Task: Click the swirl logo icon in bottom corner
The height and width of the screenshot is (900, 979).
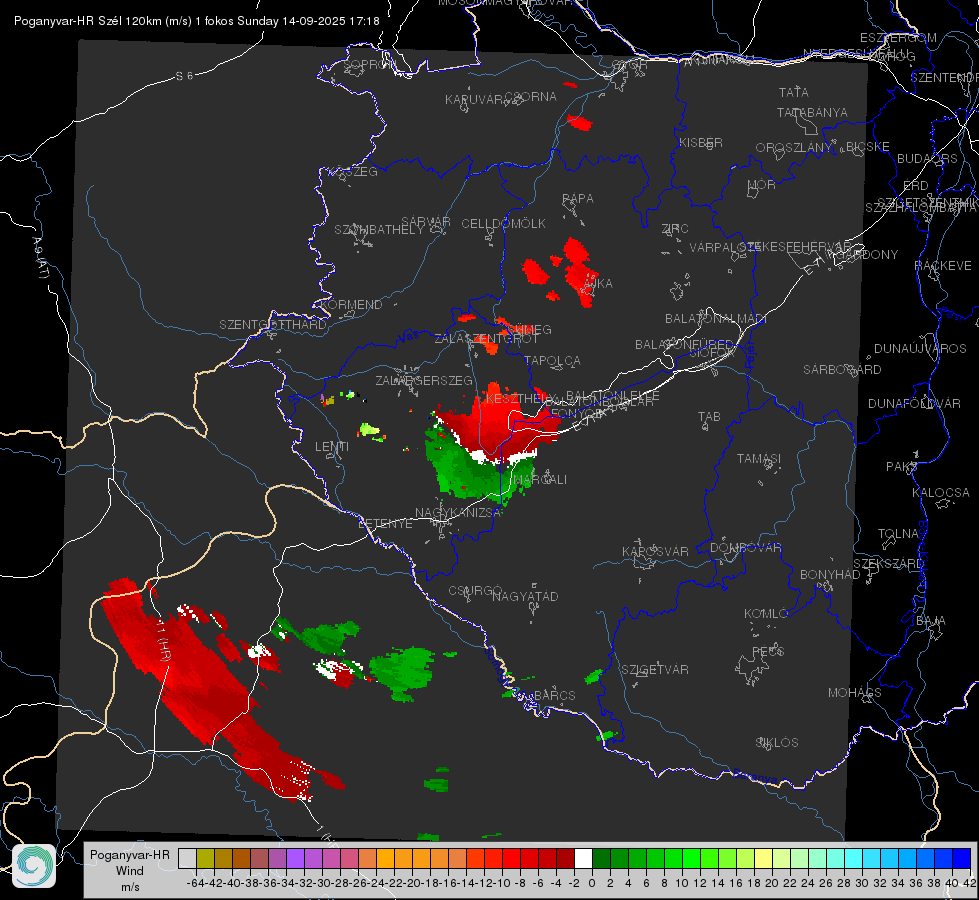Action: [34, 866]
